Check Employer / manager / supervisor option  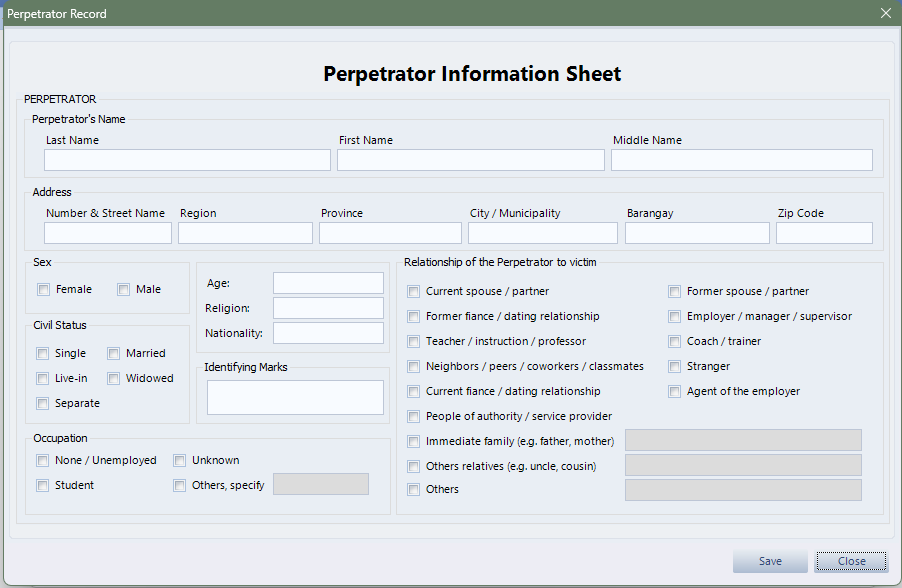[x=675, y=317]
